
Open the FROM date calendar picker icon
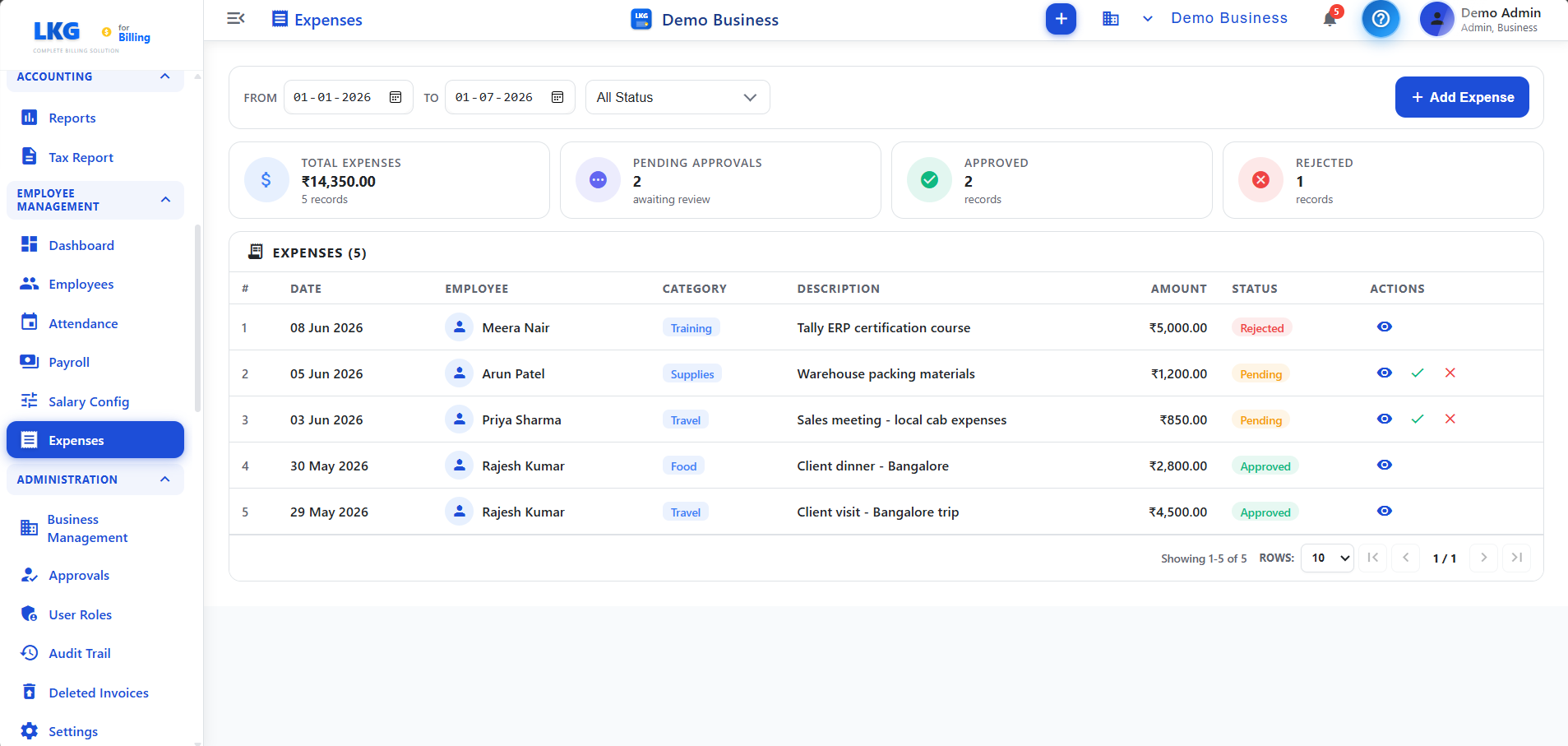tap(395, 97)
